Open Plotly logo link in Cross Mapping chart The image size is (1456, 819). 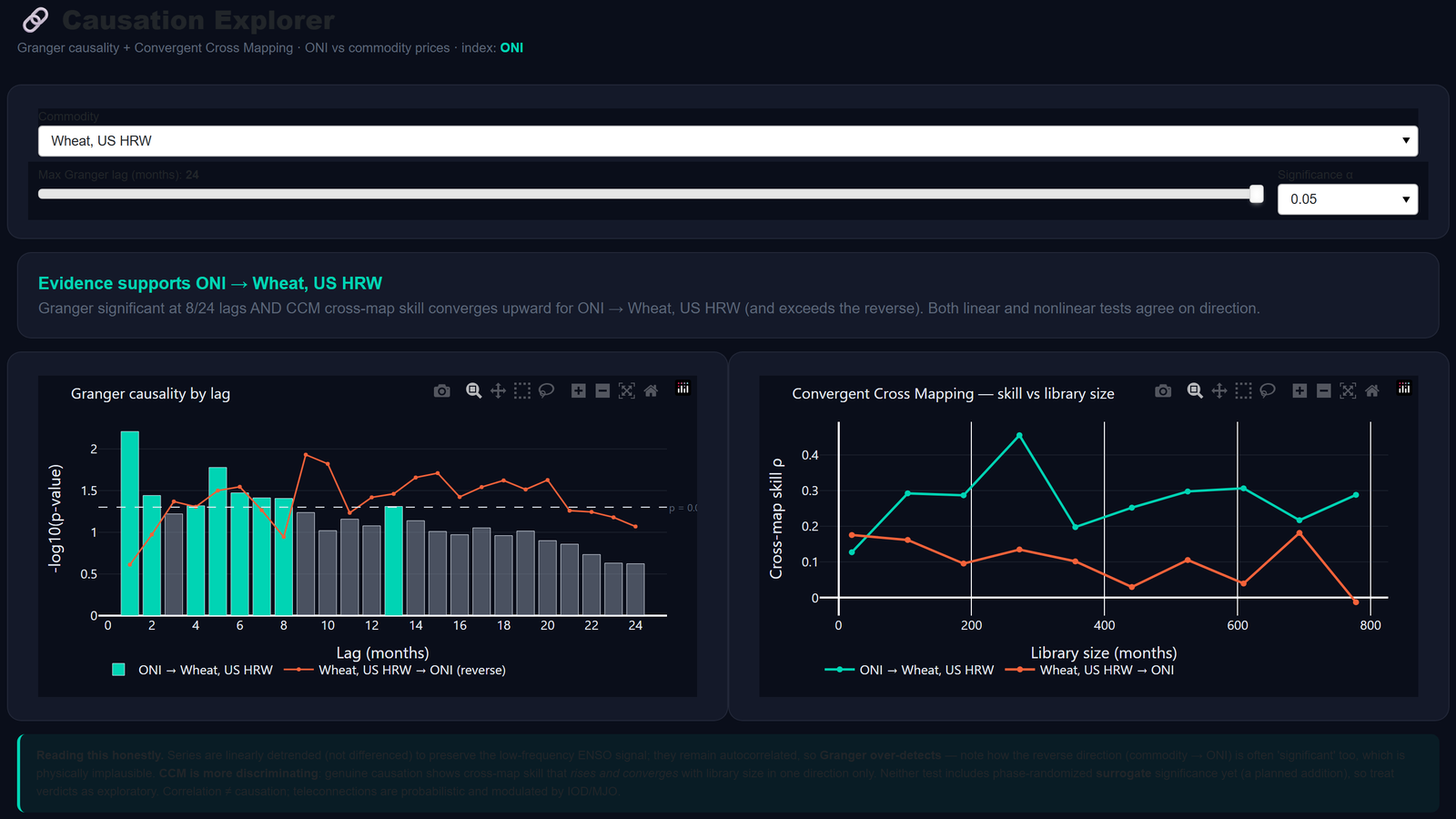tap(1404, 389)
